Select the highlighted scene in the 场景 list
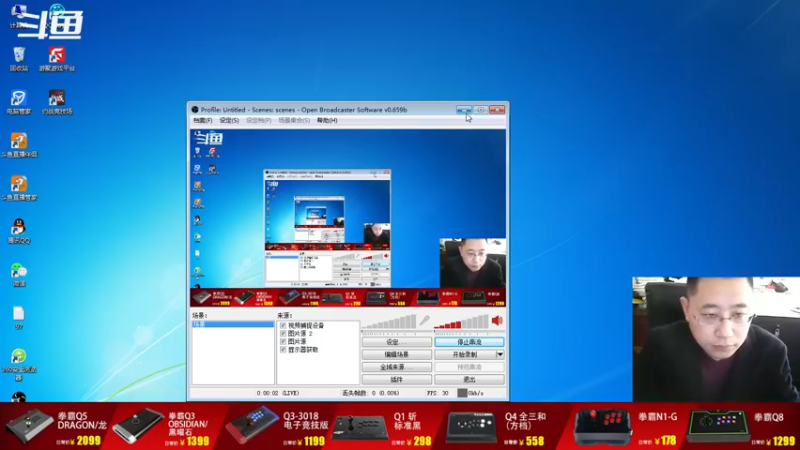 point(233,324)
